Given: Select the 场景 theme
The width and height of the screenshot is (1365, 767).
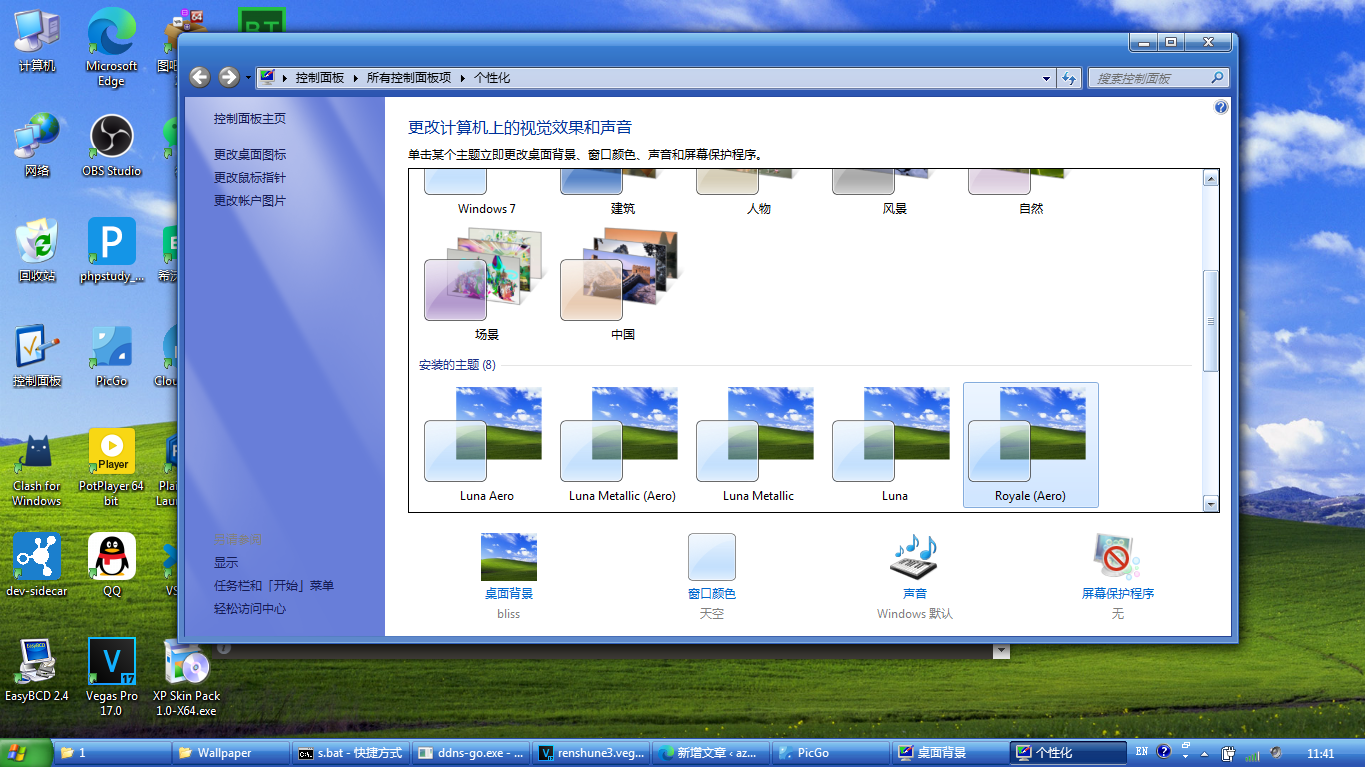Looking at the screenshot, I should coord(486,284).
